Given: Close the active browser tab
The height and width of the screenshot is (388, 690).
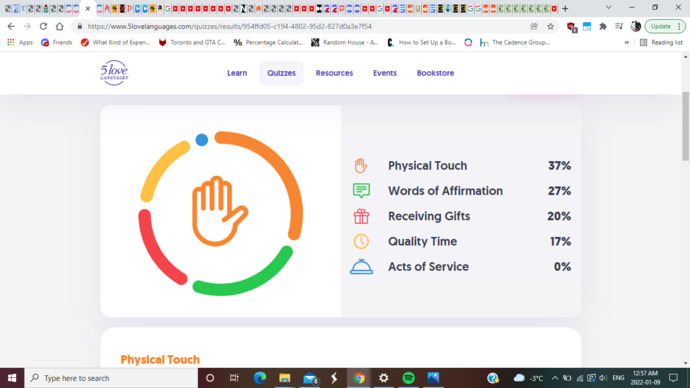Looking at the screenshot, I should (88, 8).
